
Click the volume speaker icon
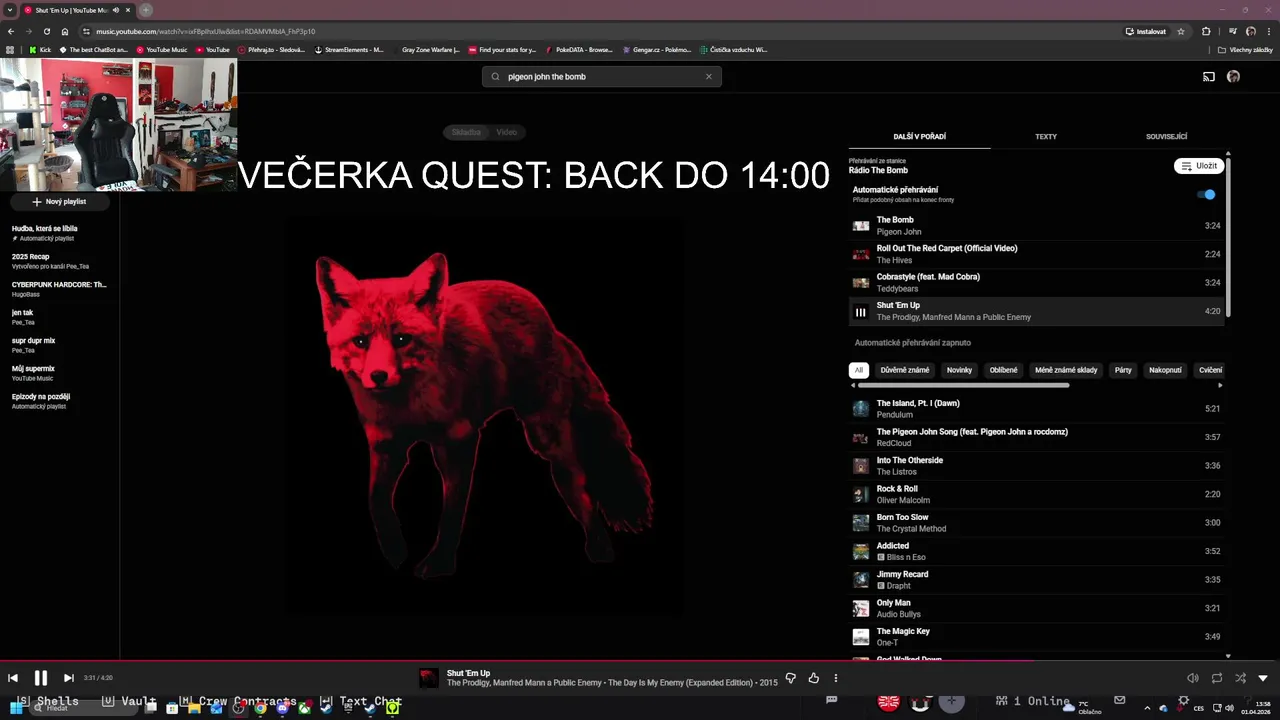[x=1193, y=678]
